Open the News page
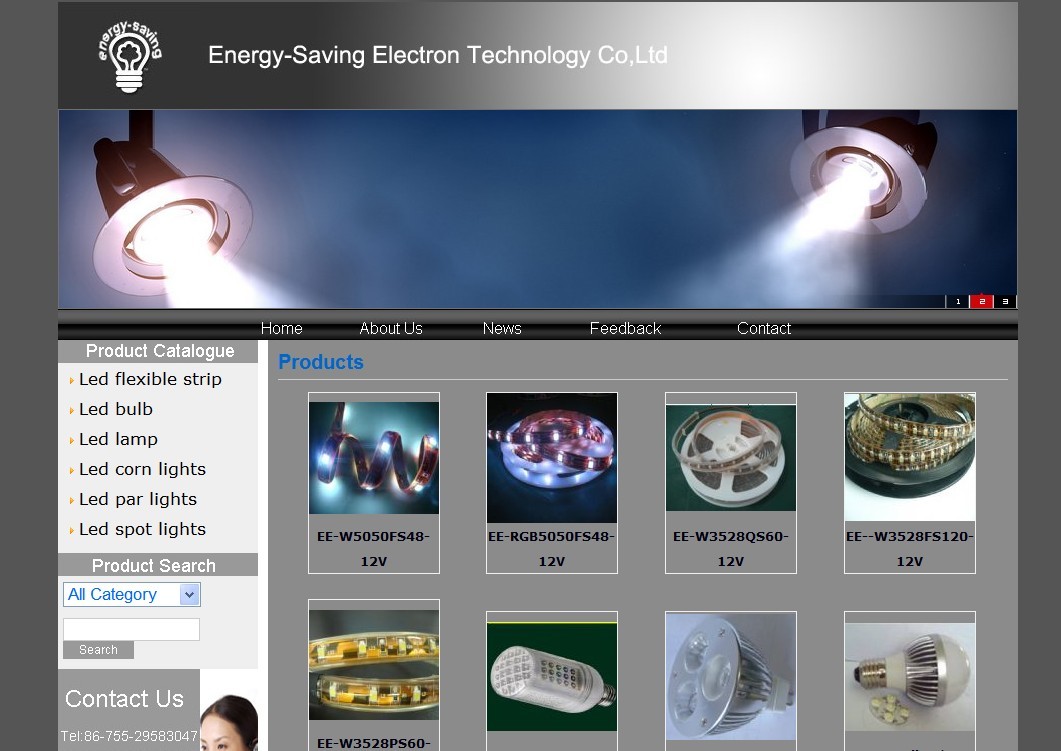 (502, 328)
